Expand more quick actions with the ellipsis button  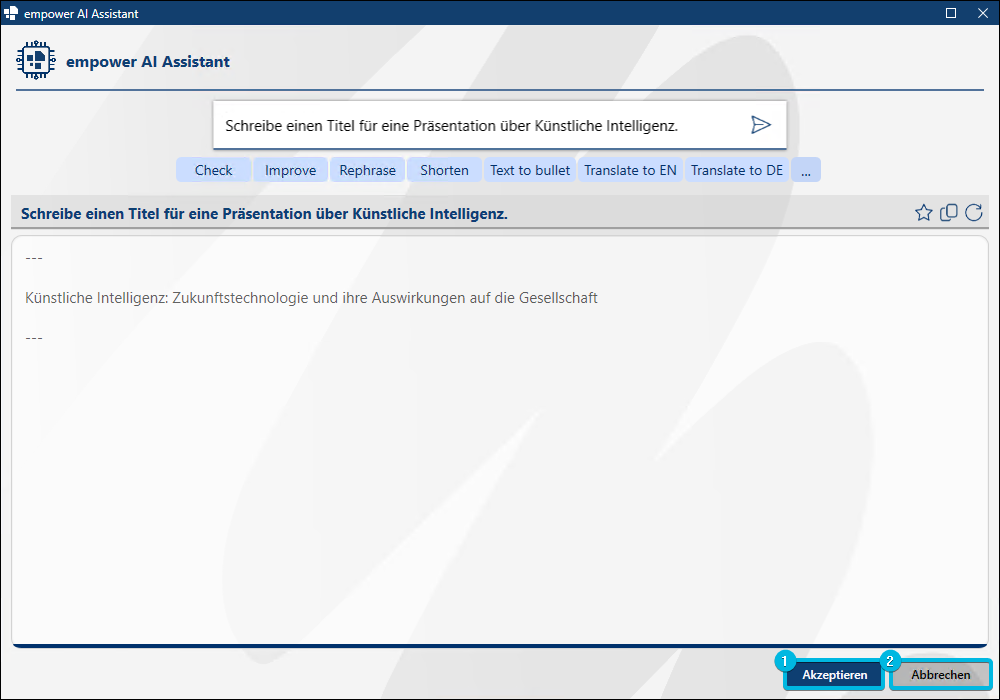(806, 170)
